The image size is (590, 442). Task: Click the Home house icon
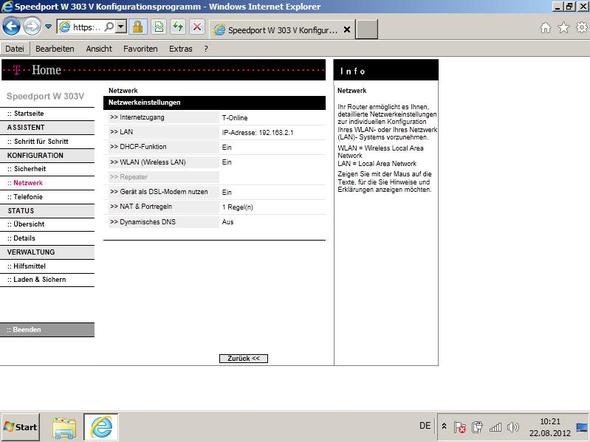tap(545, 27)
